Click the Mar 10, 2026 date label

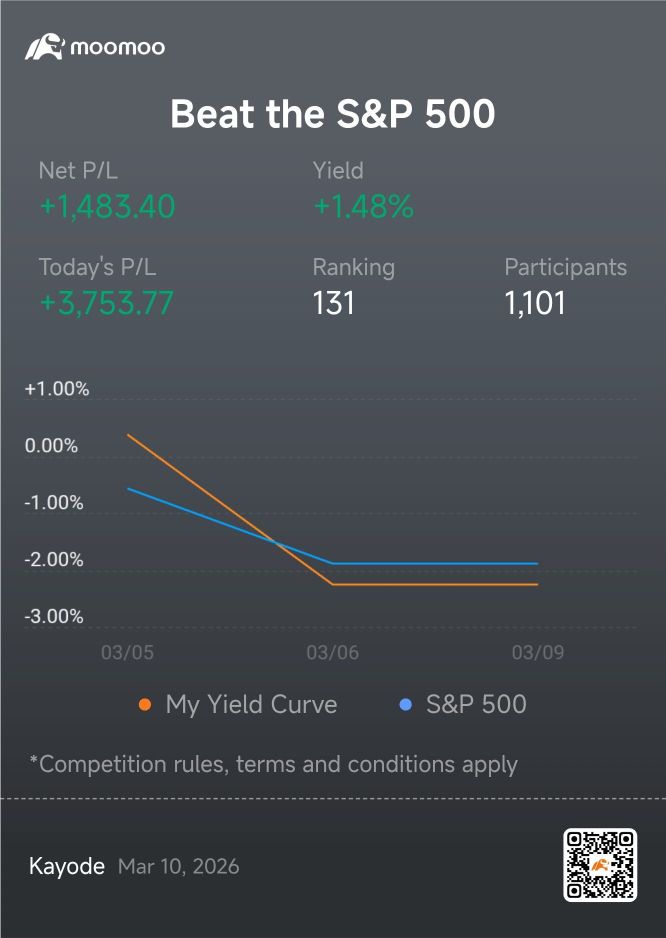pyautogui.click(x=179, y=866)
